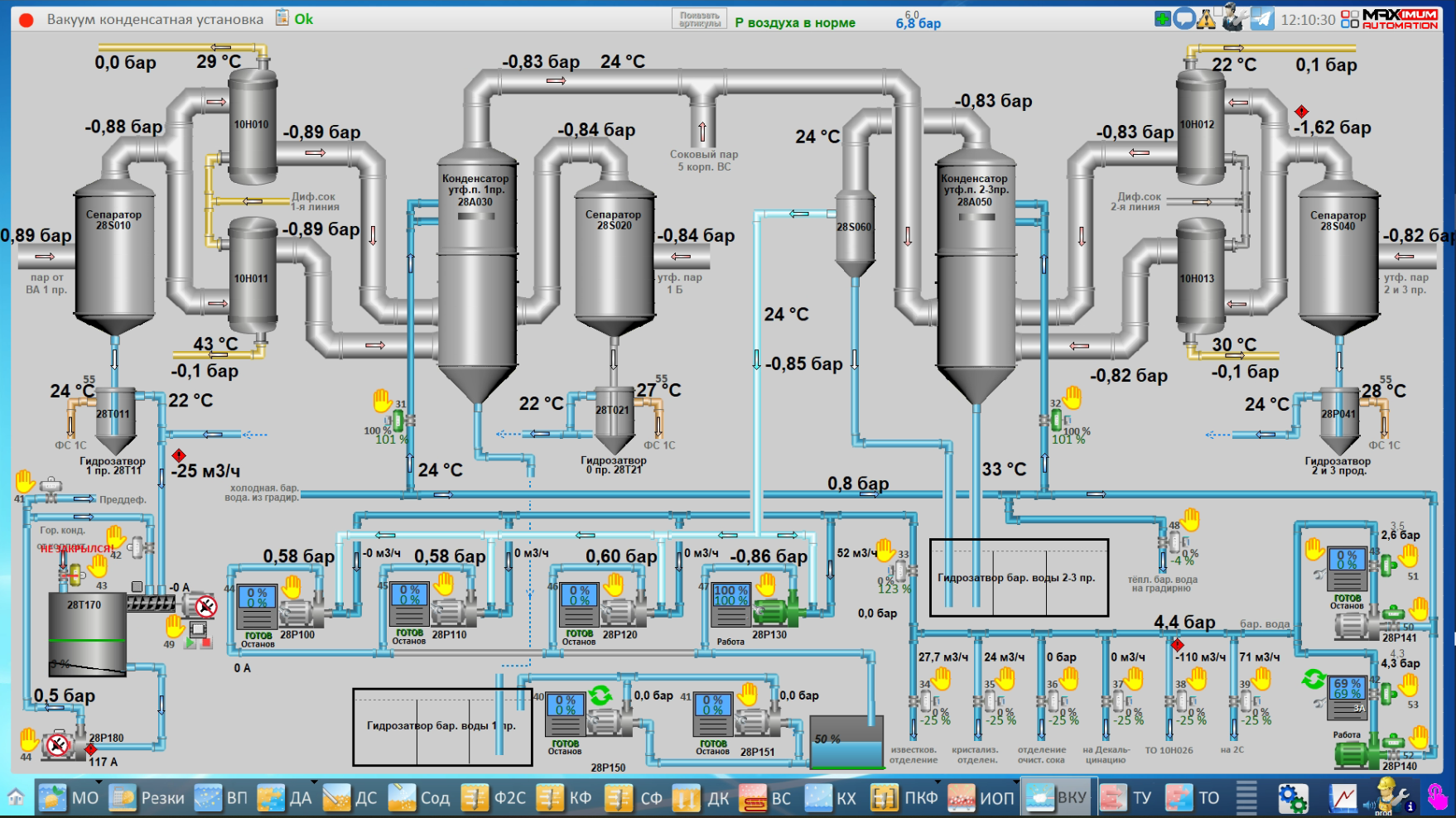Switch to the ФЗС tab
The height and width of the screenshot is (818, 1456).
[x=494, y=798]
